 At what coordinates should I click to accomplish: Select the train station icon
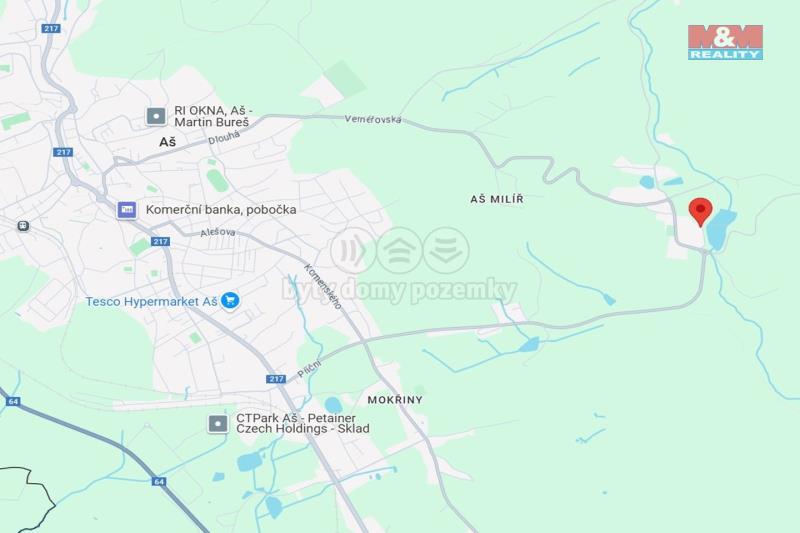22,225
